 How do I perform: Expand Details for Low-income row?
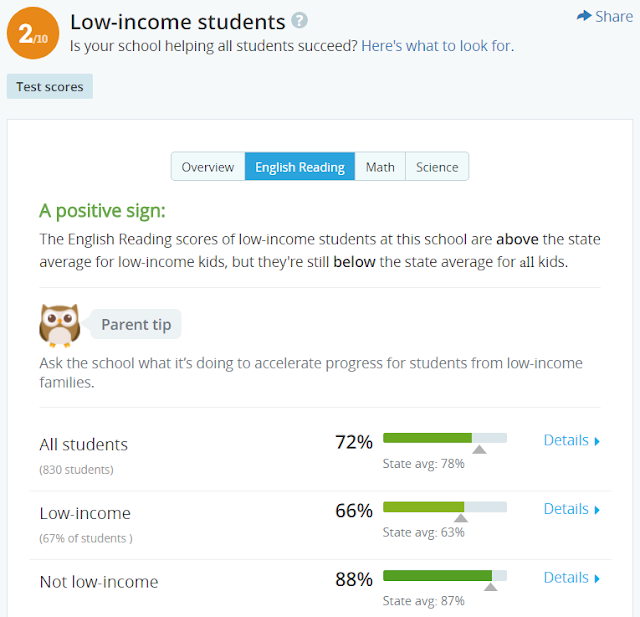pyautogui.click(x=571, y=509)
